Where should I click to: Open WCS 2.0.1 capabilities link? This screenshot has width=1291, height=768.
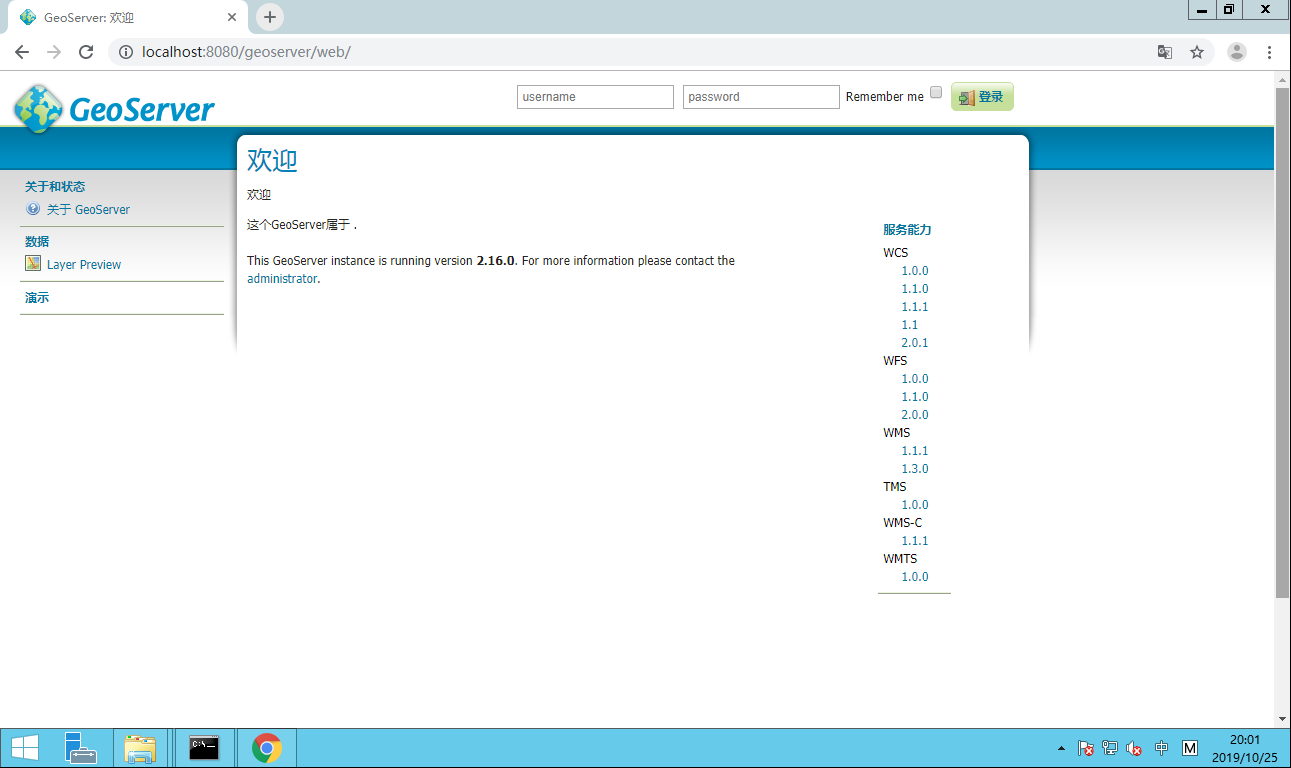click(915, 343)
